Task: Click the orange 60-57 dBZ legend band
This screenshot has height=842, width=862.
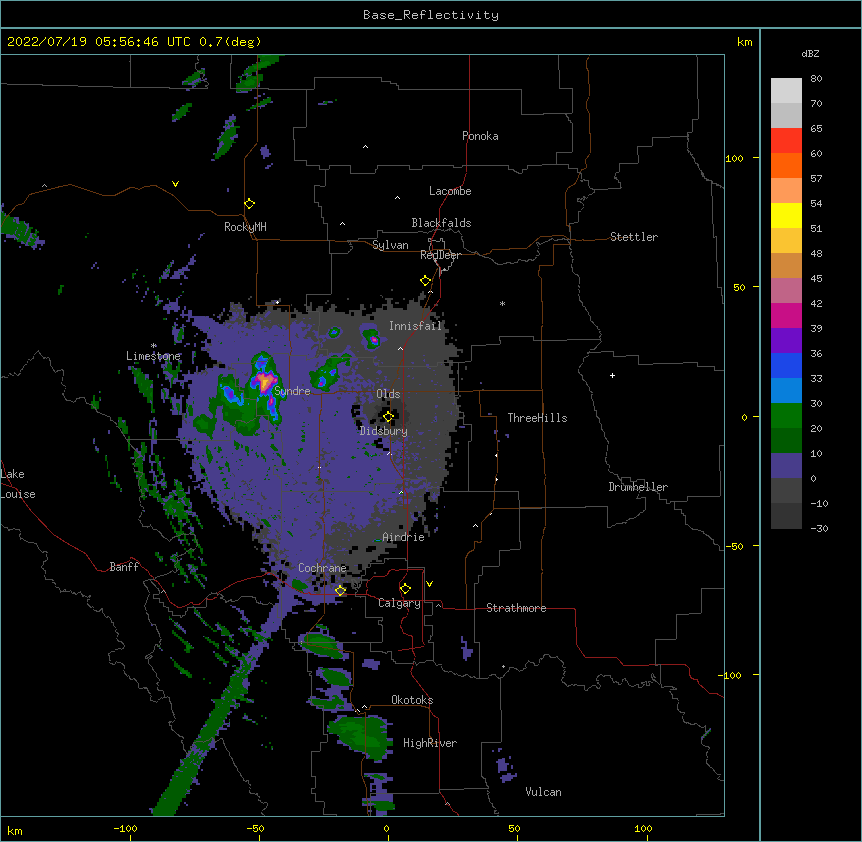Action: [786, 166]
